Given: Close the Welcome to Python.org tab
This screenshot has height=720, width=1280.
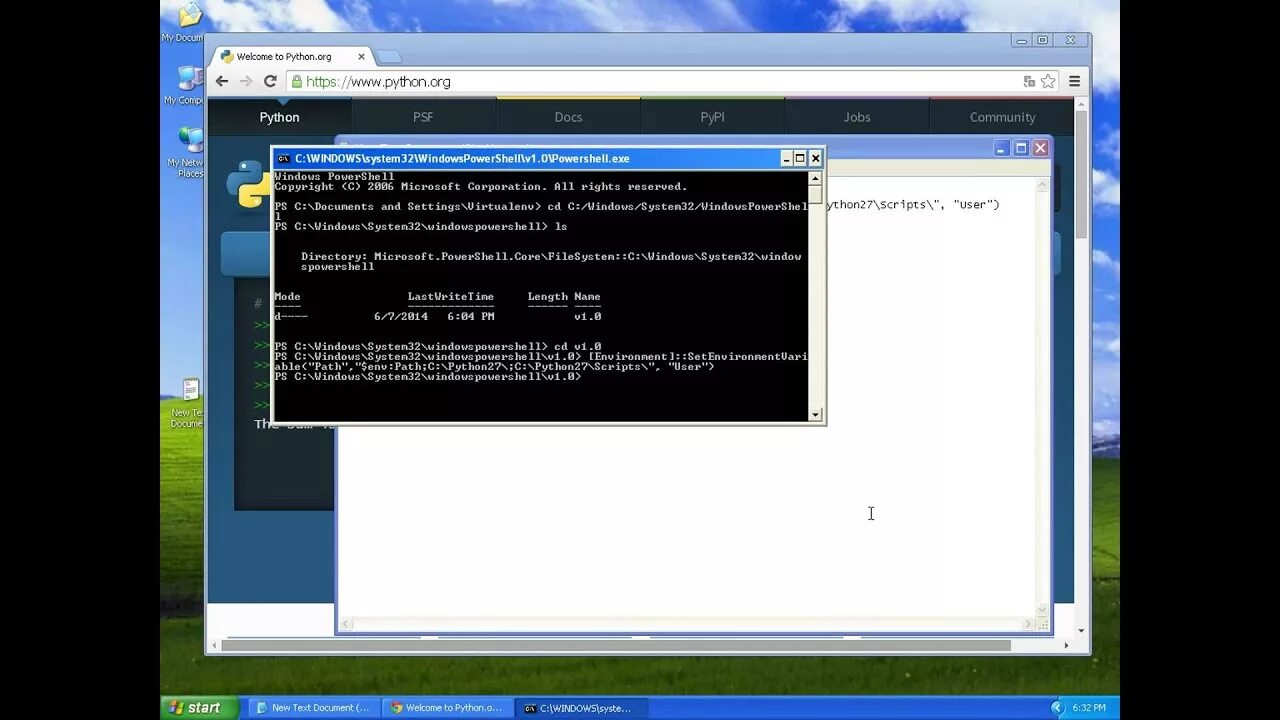Looking at the screenshot, I should click(361, 57).
